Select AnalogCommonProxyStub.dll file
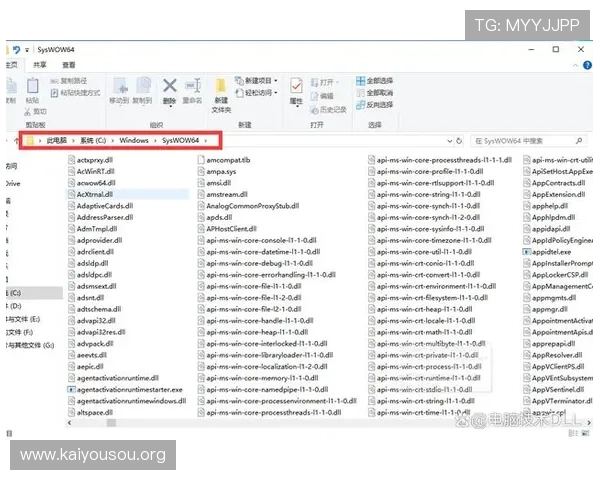This screenshot has width=600, height=480. (248, 206)
